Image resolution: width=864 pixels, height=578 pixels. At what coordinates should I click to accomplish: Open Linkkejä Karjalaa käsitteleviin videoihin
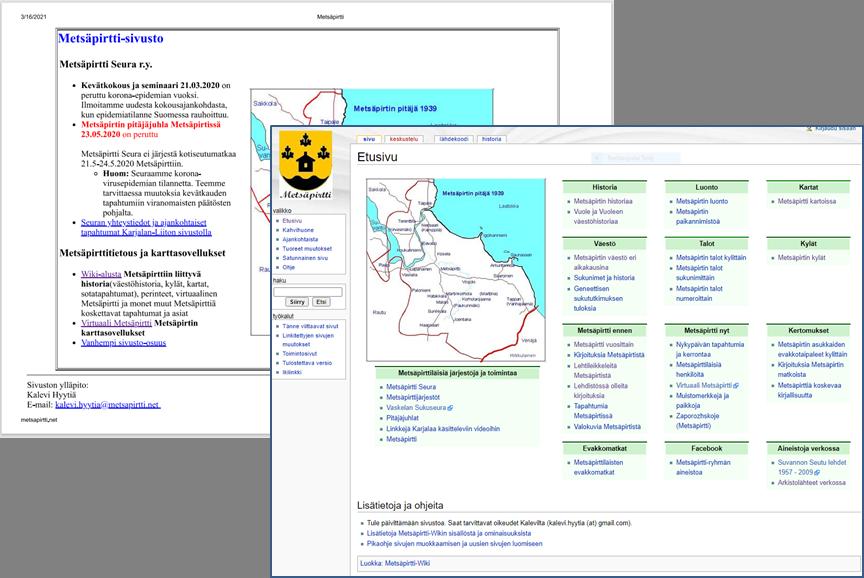443,429
